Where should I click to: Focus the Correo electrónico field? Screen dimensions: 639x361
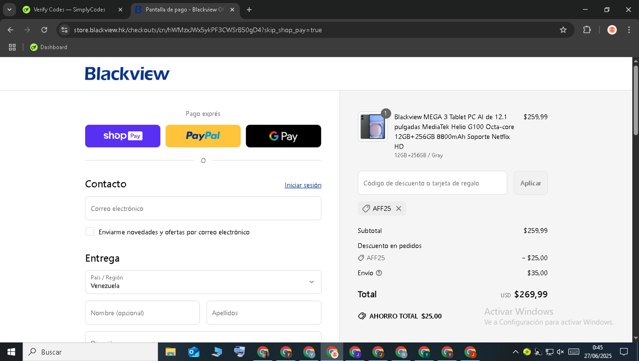203,208
